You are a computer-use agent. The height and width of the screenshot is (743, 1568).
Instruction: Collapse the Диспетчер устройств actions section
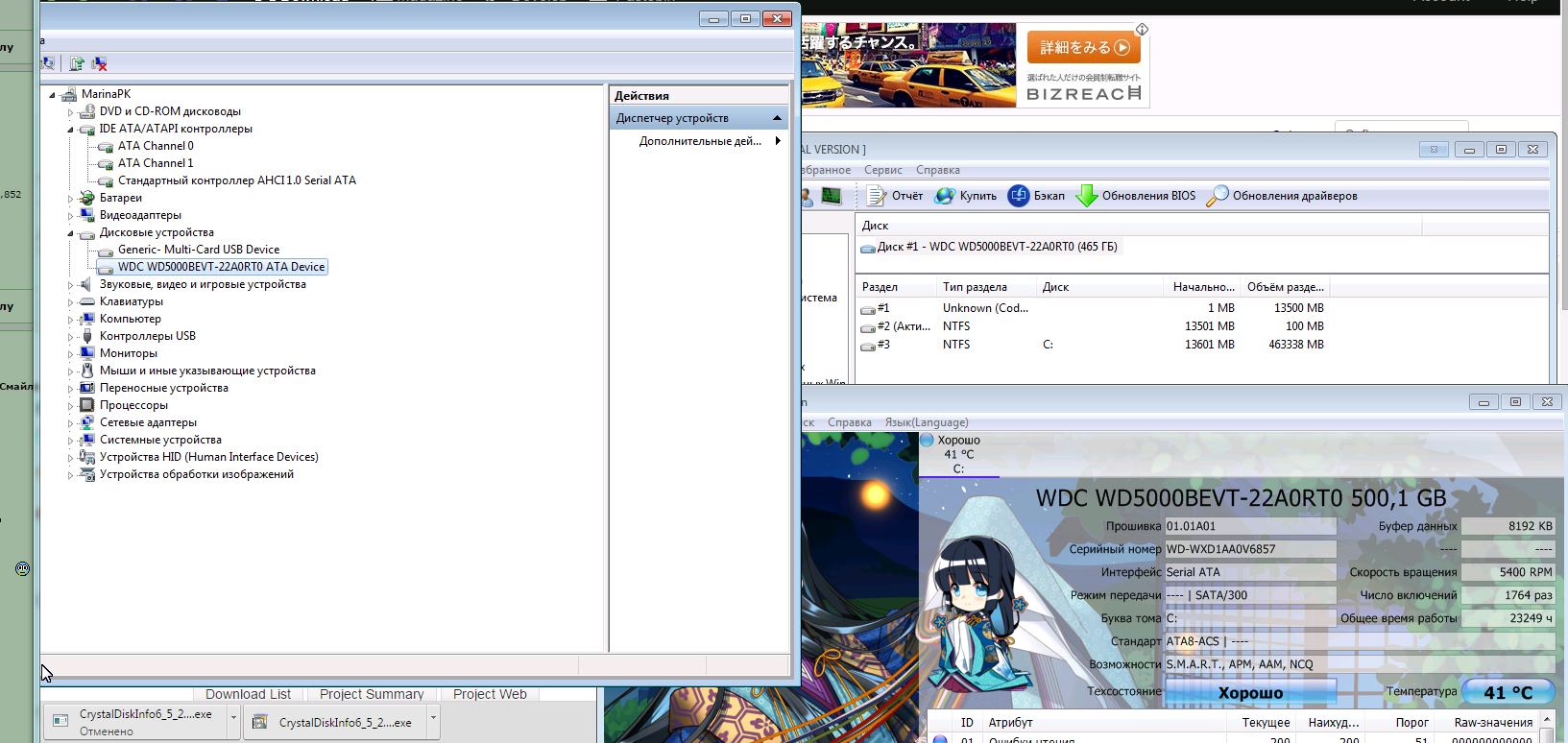coord(777,118)
